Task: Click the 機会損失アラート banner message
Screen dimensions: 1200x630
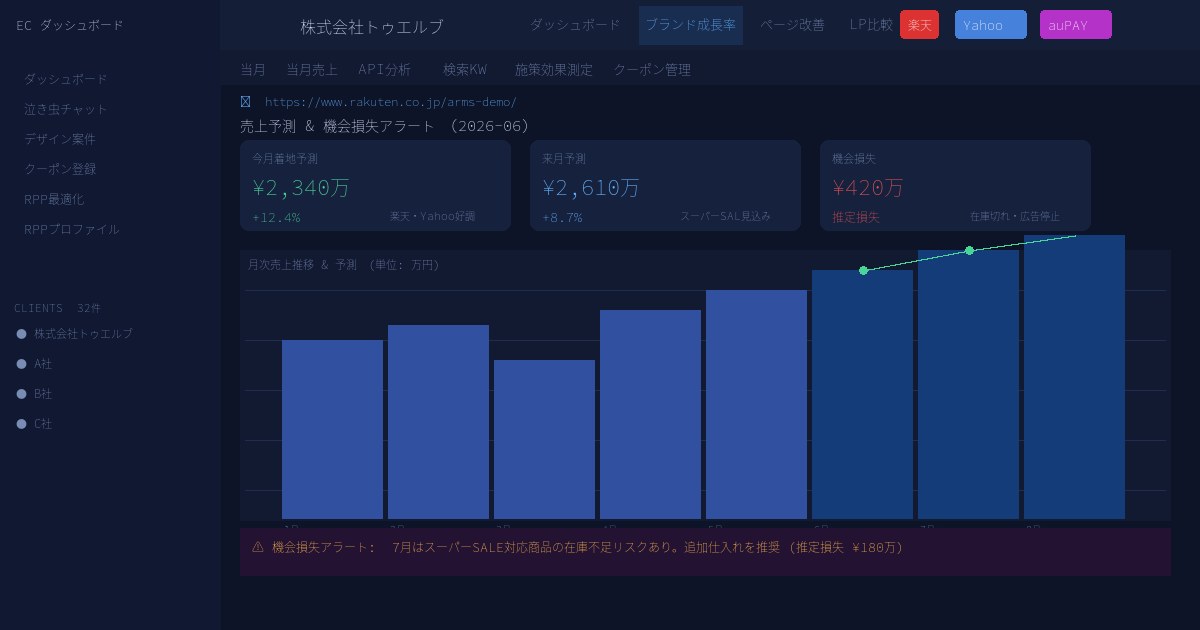Action: pyautogui.click(x=705, y=552)
